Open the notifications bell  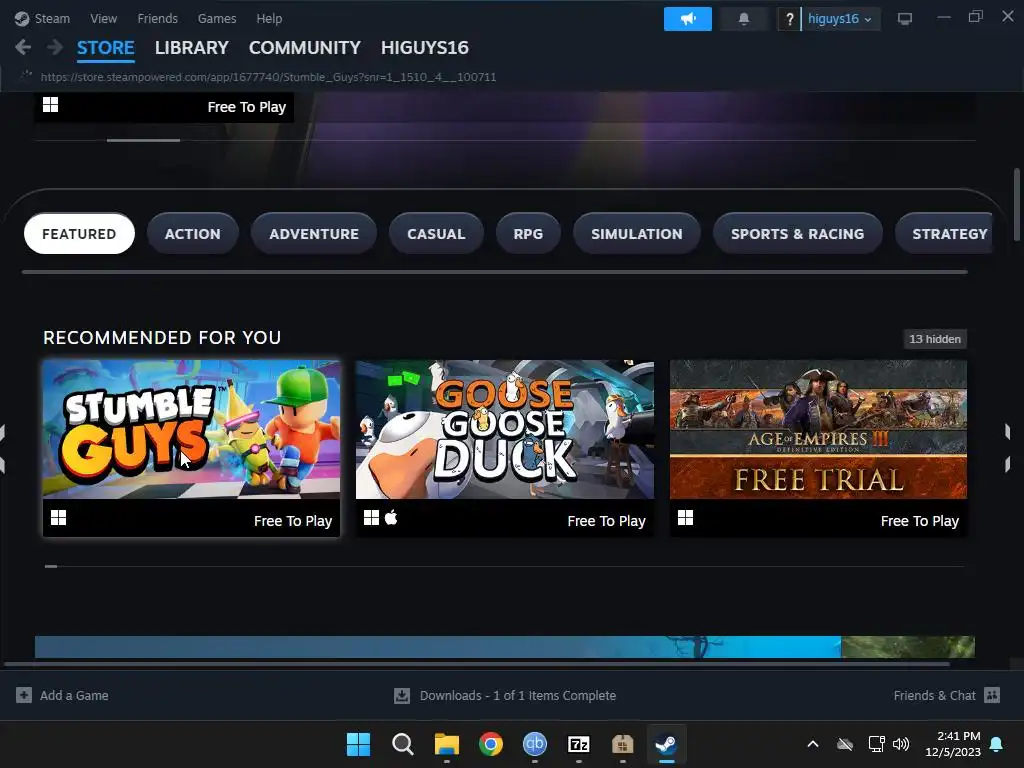[743, 19]
